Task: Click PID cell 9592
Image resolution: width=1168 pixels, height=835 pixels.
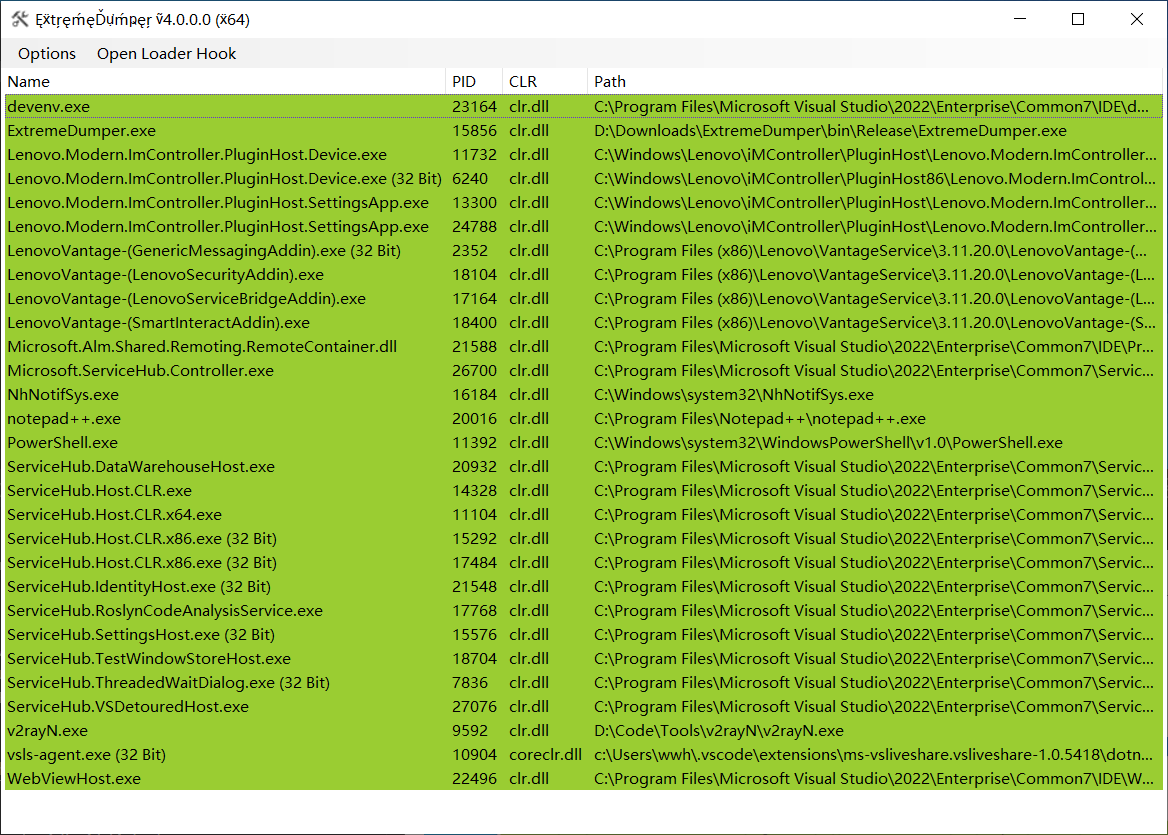Action: coord(470,730)
